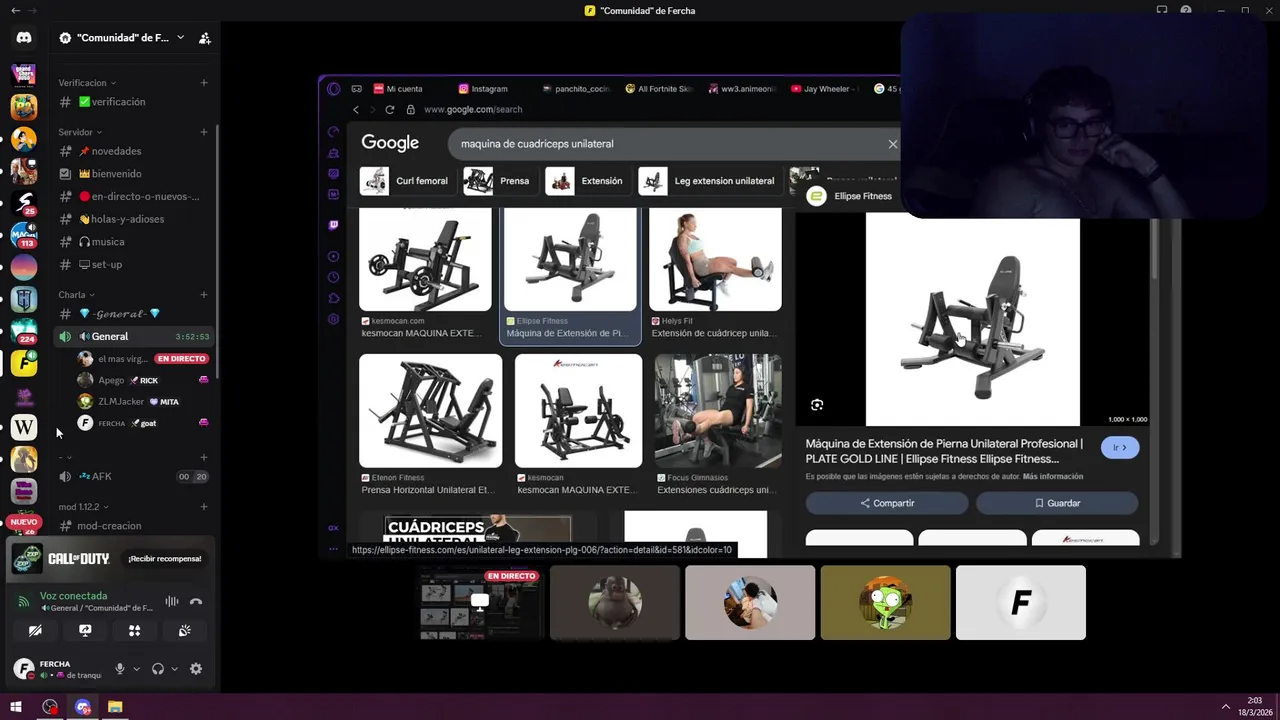Open headphones output options dropdown arrow

pyautogui.click(x=174, y=669)
